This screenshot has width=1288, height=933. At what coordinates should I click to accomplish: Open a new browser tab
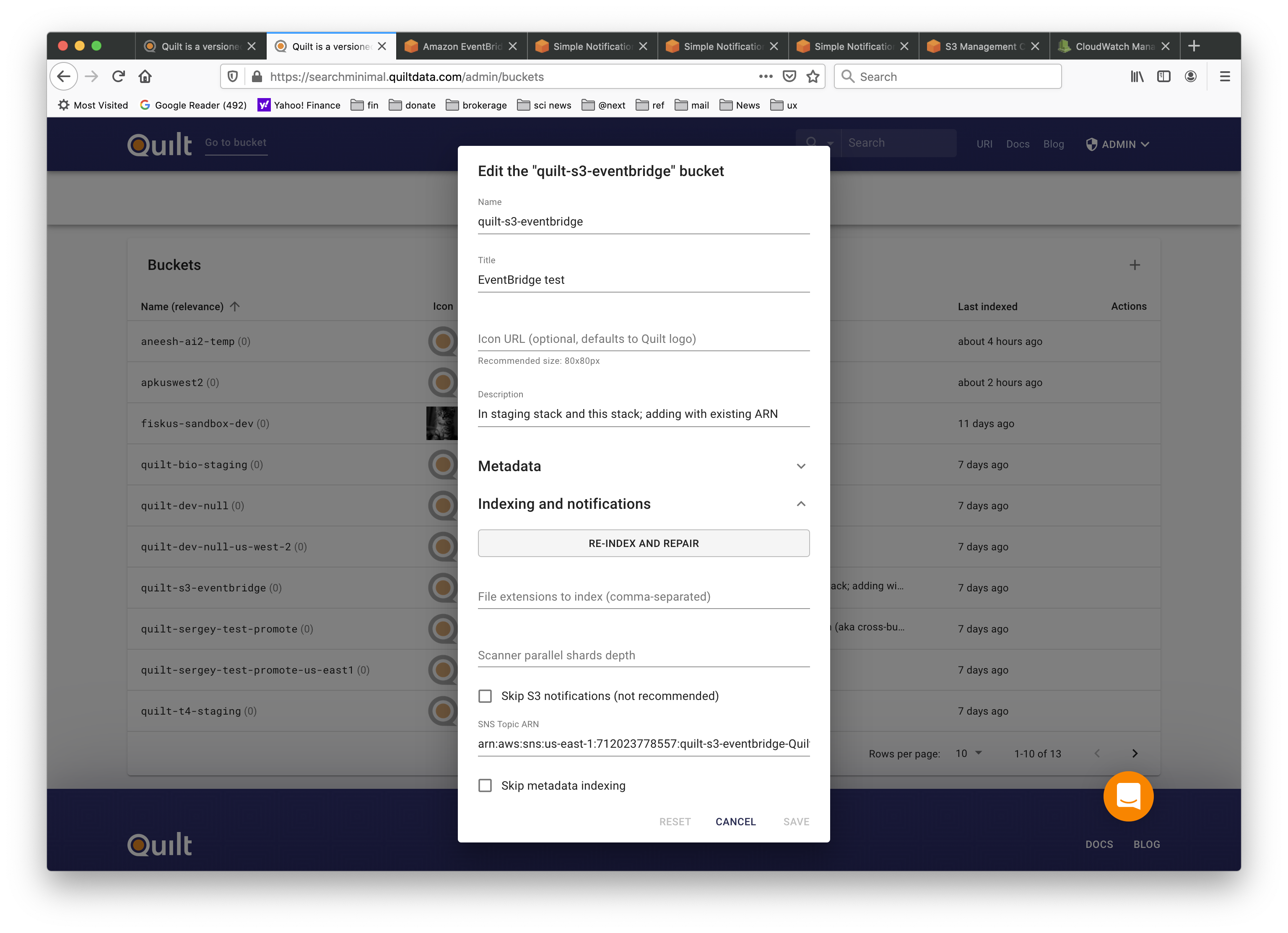click(1195, 46)
